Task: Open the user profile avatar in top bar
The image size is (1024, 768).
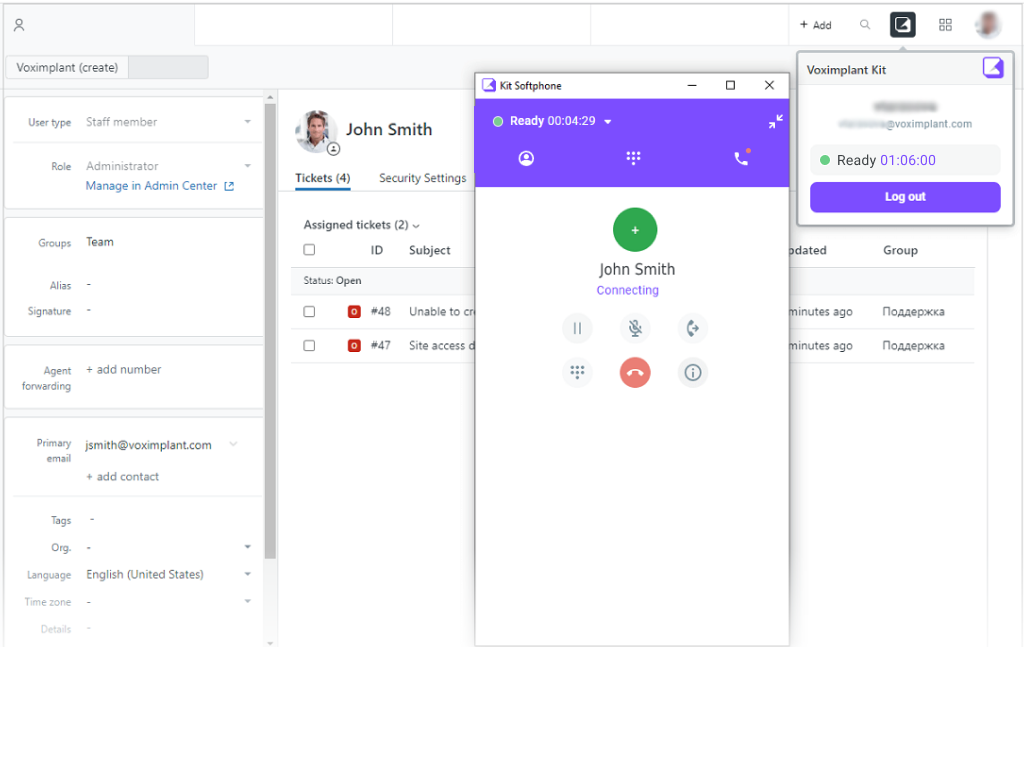Action: coord(988,25)
